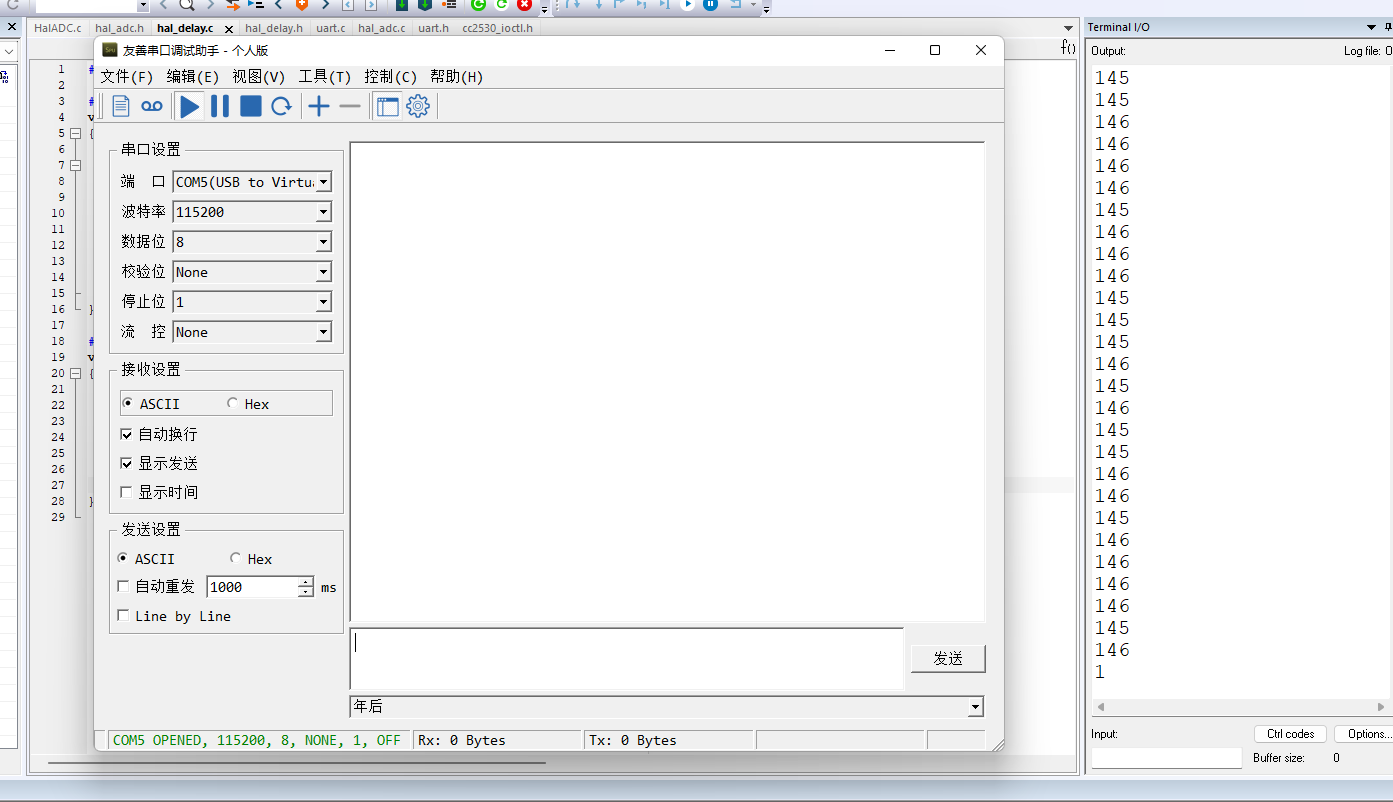1393x802 pixels.
Task: Stop the serial port with the square icon
Action: 251,106
